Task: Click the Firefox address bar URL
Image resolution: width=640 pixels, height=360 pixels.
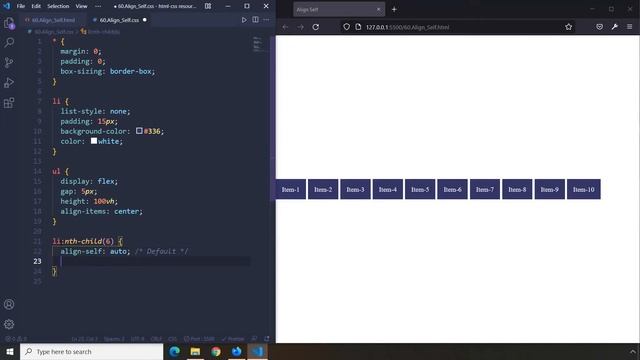Action: tap(407, 27)
